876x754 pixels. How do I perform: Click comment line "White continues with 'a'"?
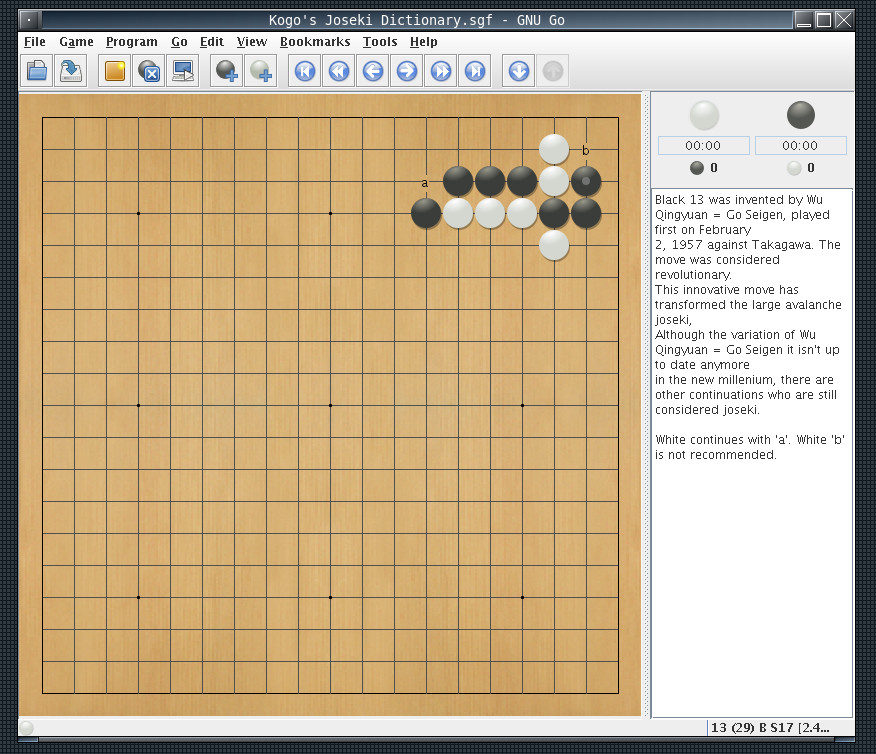click(723, 440)
